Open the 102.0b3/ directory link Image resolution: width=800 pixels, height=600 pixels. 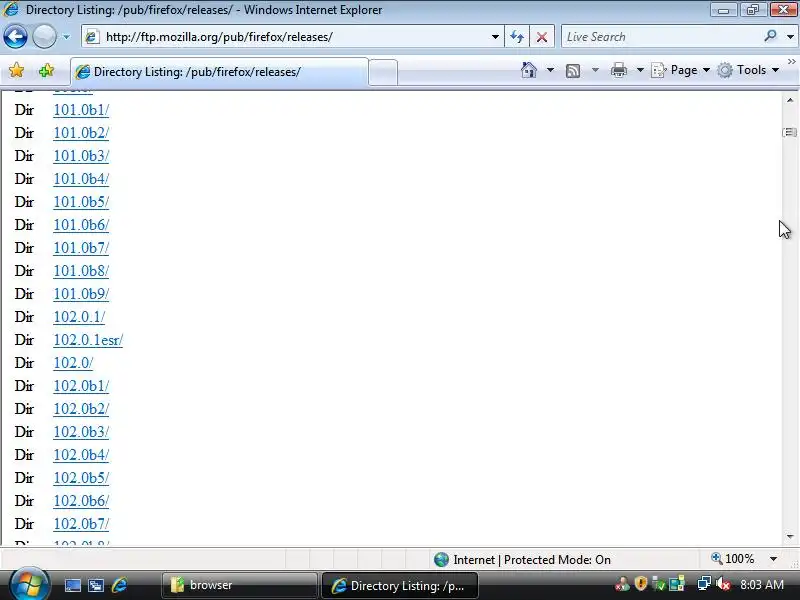[x=81, y=432]
